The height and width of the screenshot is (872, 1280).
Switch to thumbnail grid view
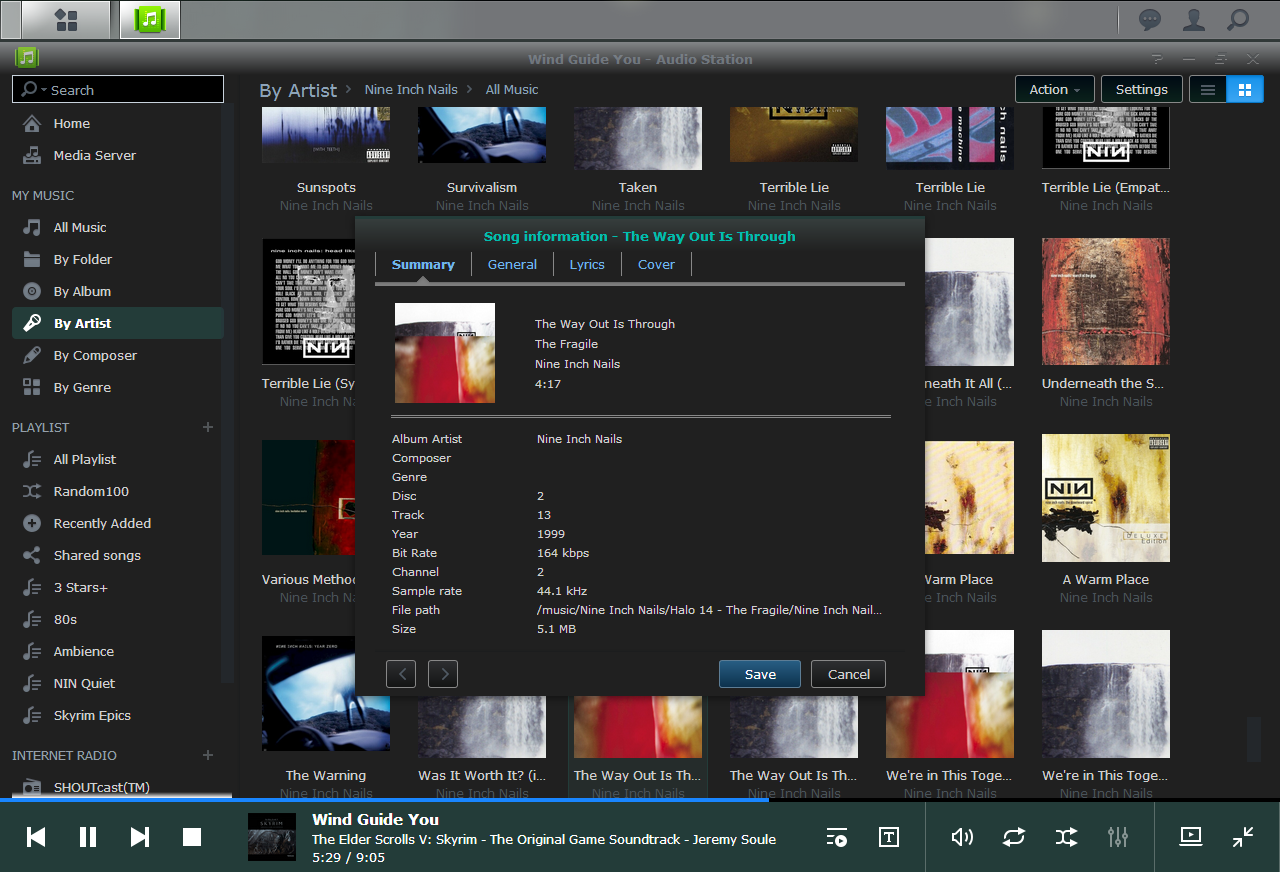point(1245,89)
